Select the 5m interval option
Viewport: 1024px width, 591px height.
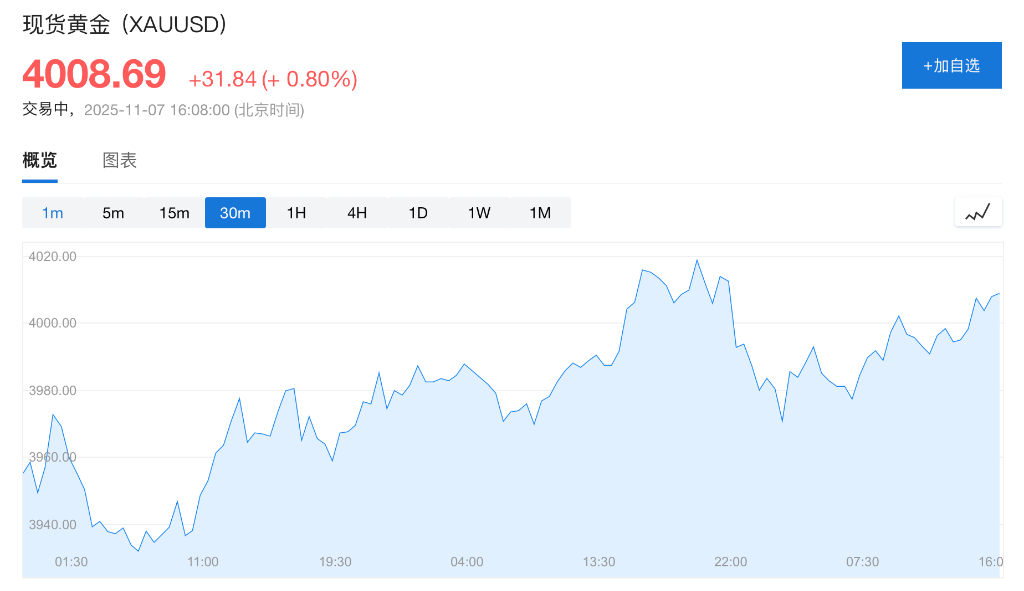(113, 213)
